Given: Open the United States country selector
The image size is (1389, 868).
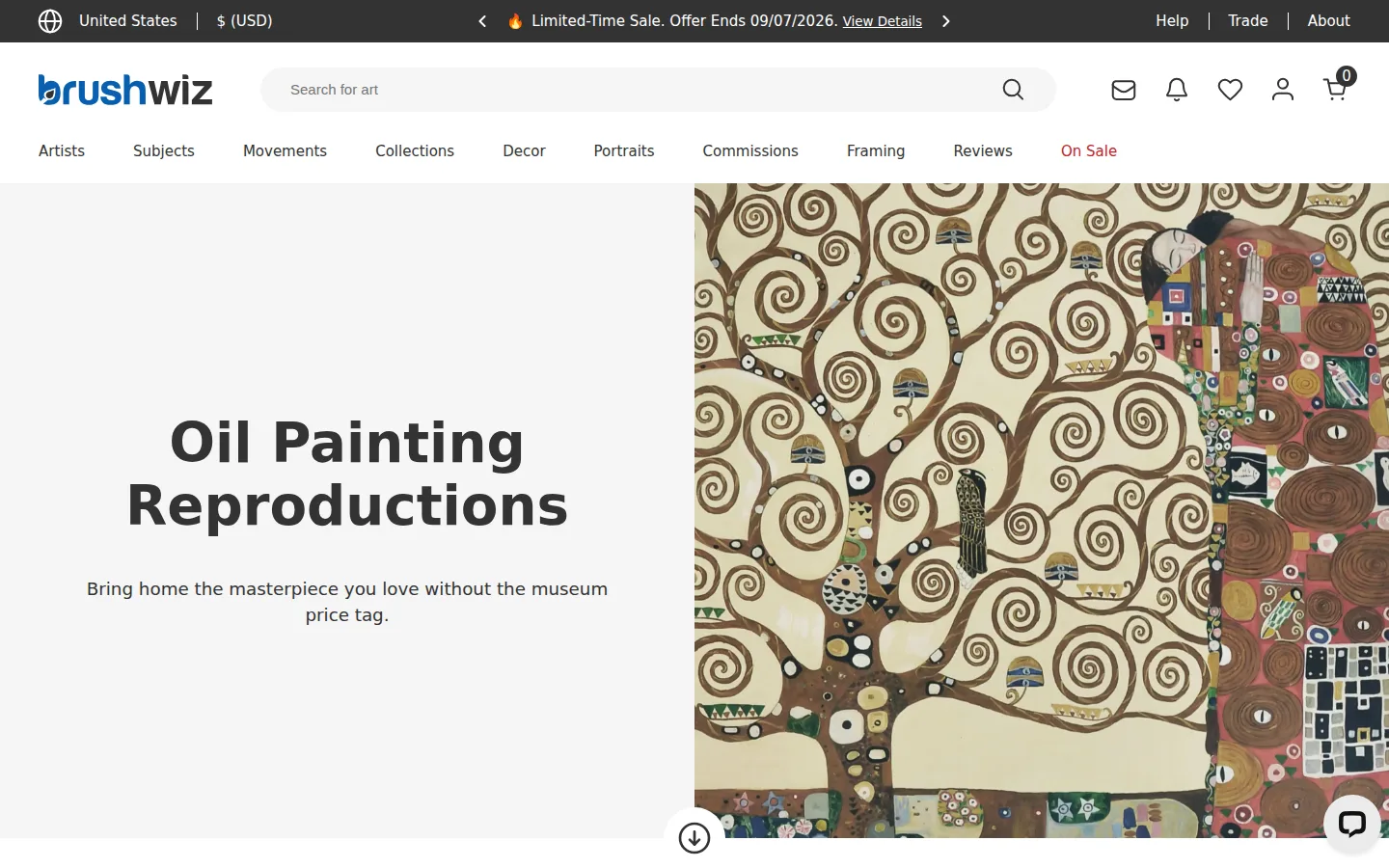Looking at the screenshot, I should coord(128,21).
